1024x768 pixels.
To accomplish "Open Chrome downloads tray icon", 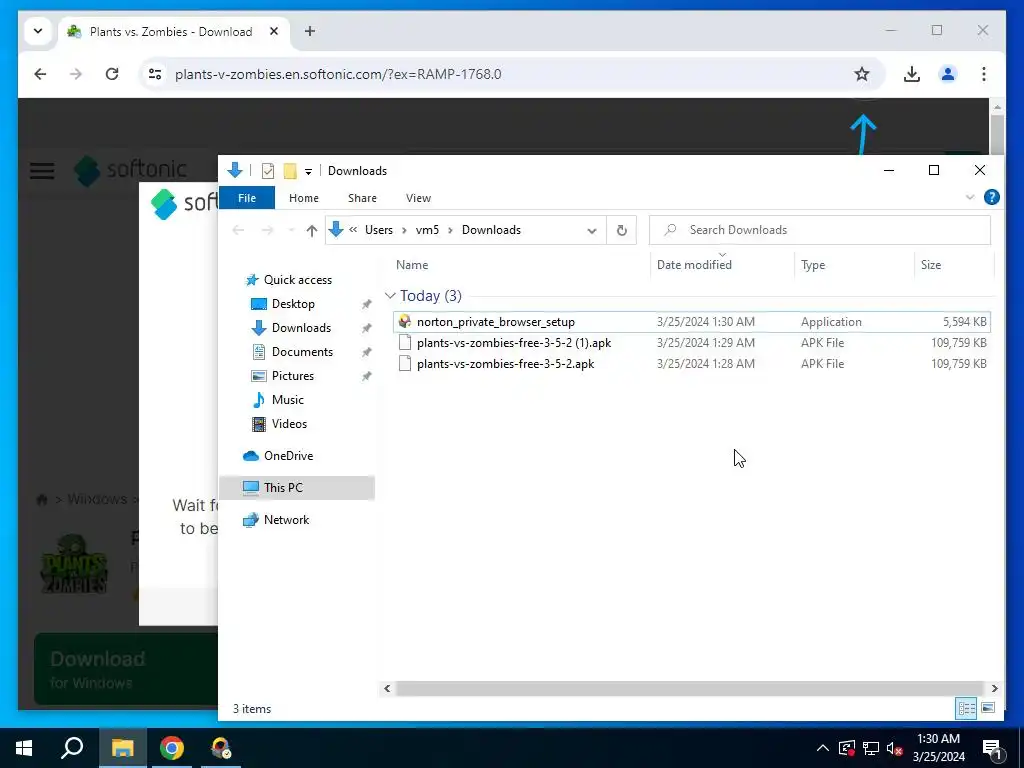I will pyautogui.click(x=912, y=74).
